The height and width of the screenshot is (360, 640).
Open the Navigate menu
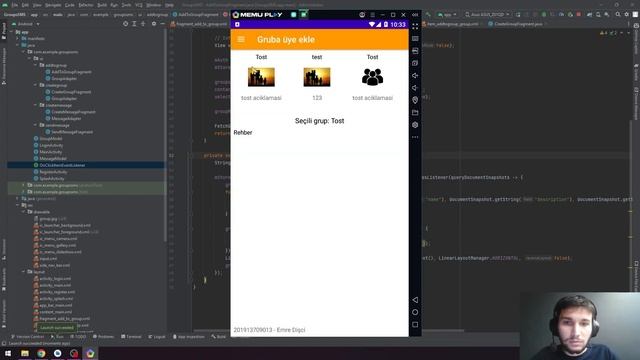[x=53, y=5]
